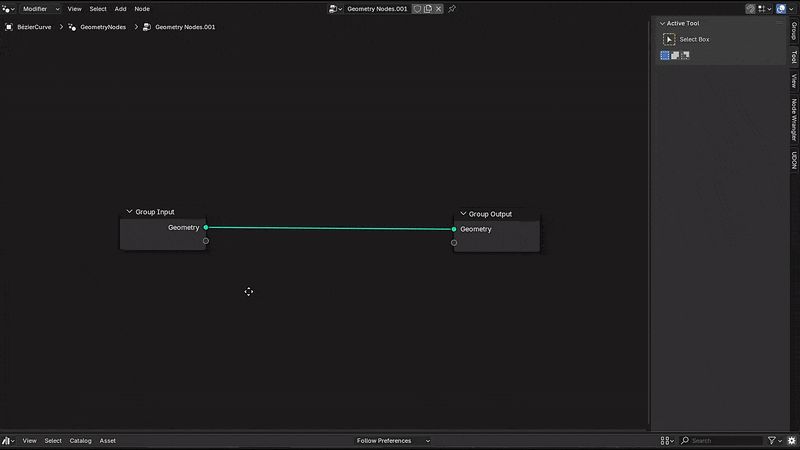Click the Select Box tool icon

[669, 39]
